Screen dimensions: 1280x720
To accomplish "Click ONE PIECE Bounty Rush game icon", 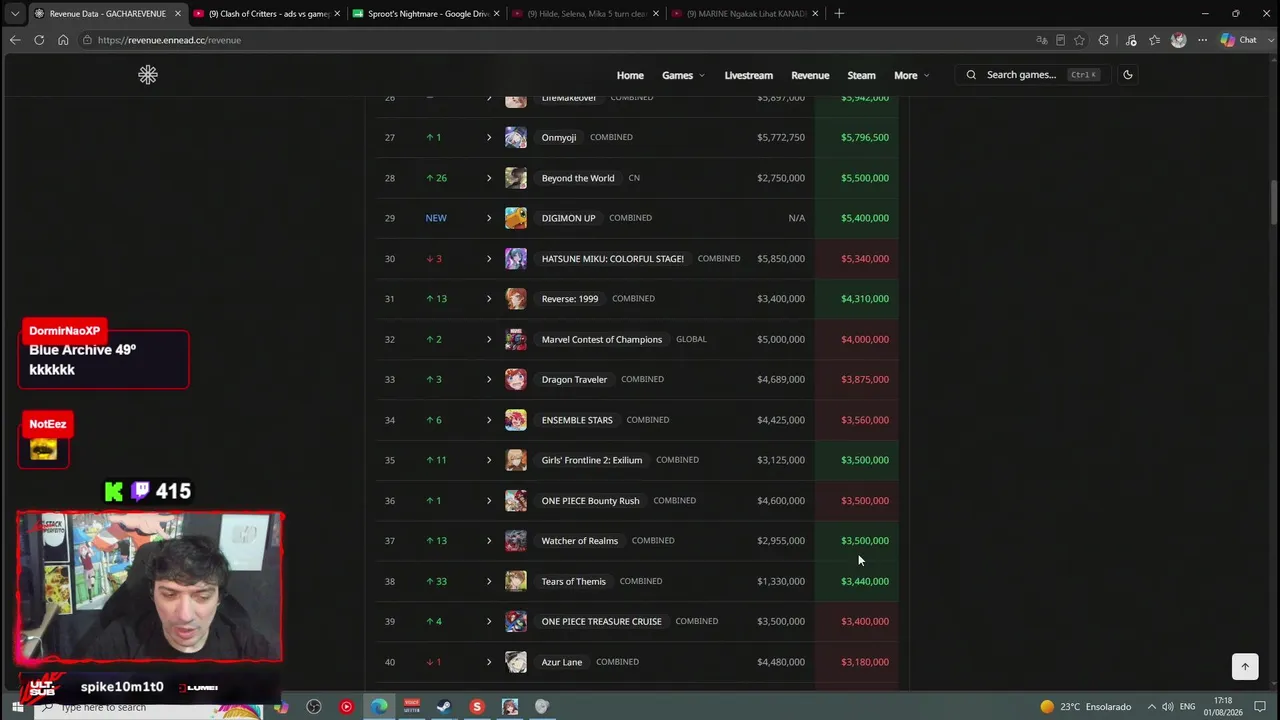I will tap(516, 501).
